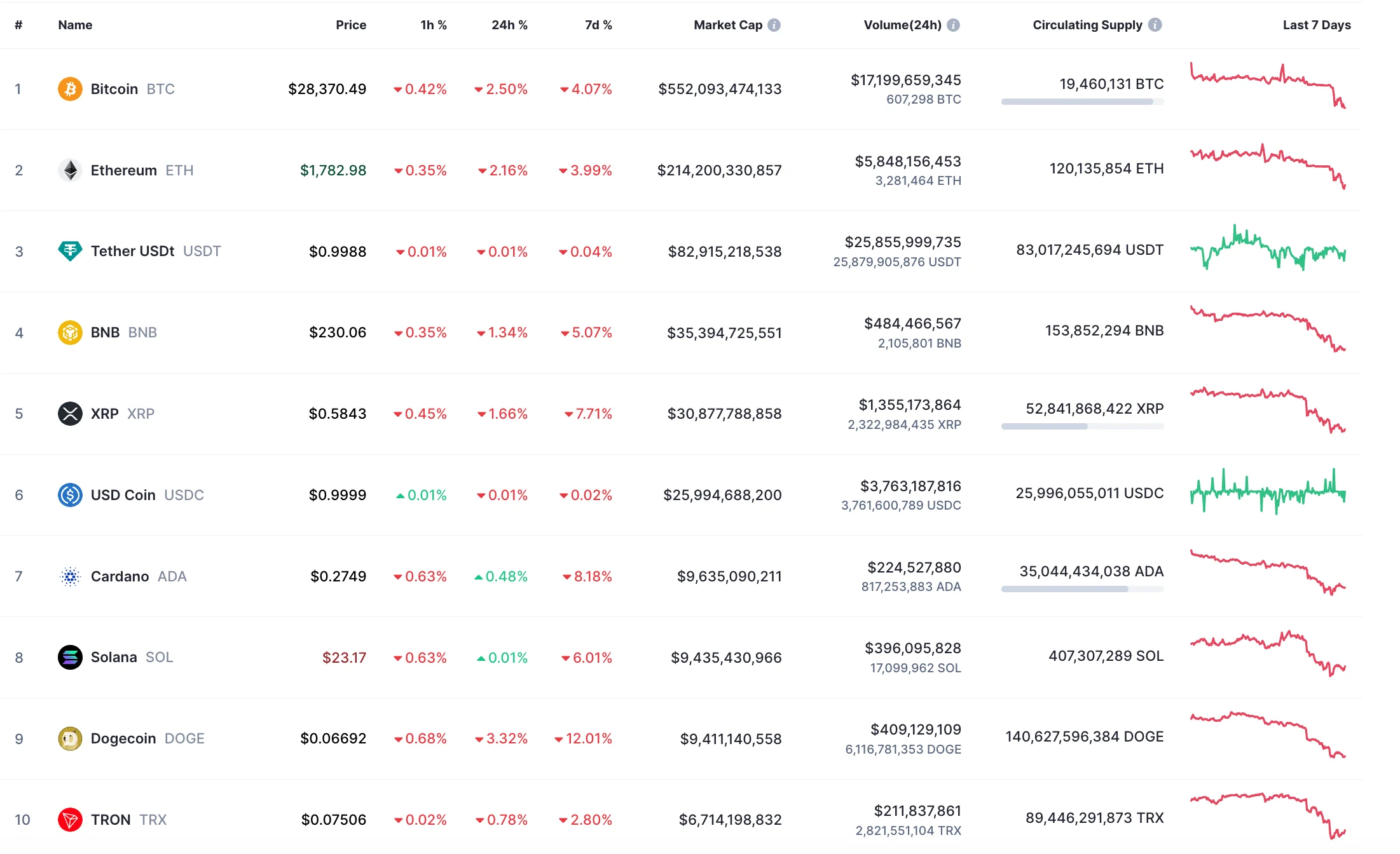
Task: Open the Cardano coin page link
Action: (x=120, y=576)
